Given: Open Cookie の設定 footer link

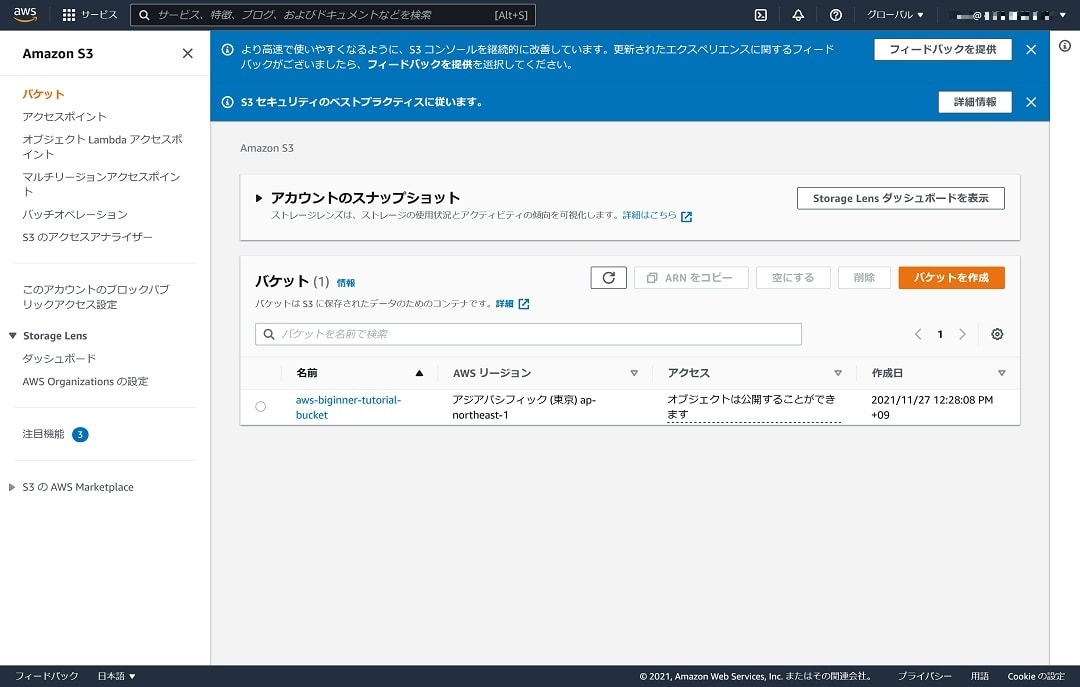Looking at the screenshot, I should (x=1036, y=676).
